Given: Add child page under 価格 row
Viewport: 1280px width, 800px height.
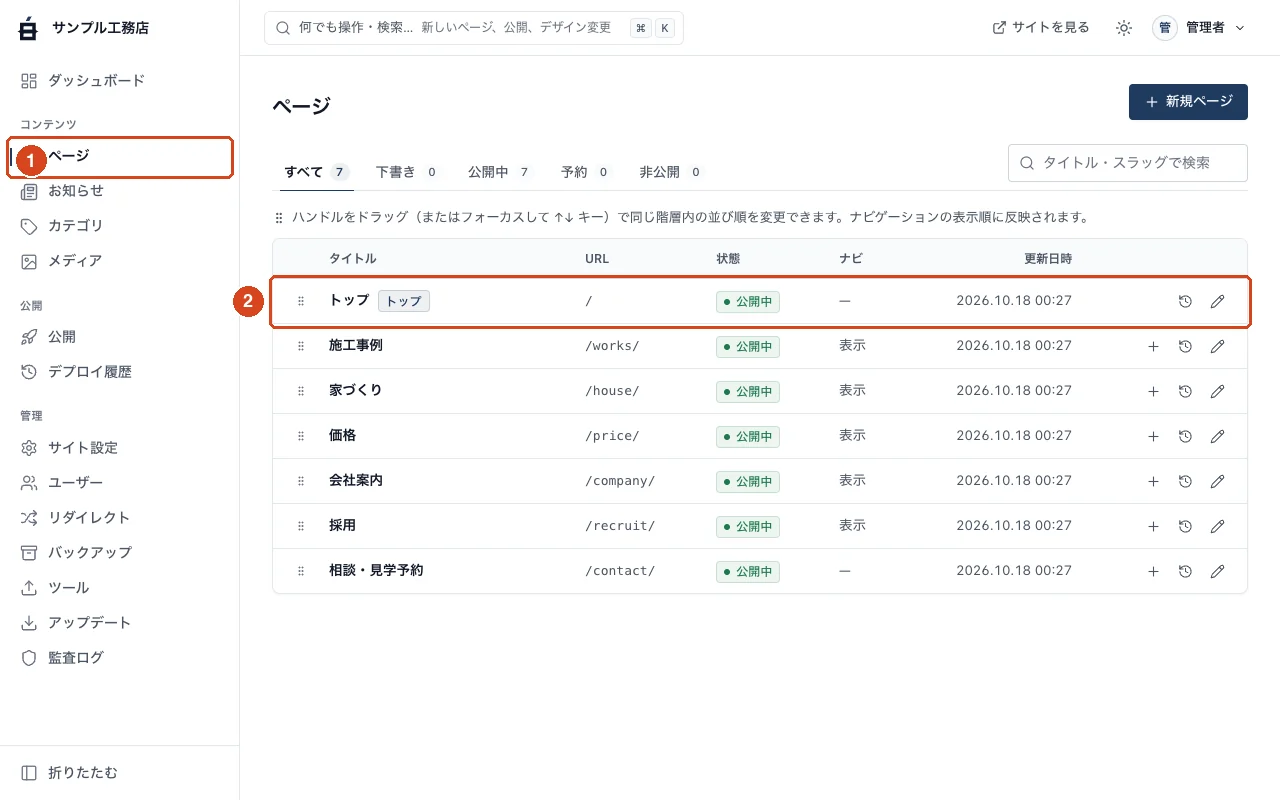Looking at the screenshot, I should (1153, 436).
